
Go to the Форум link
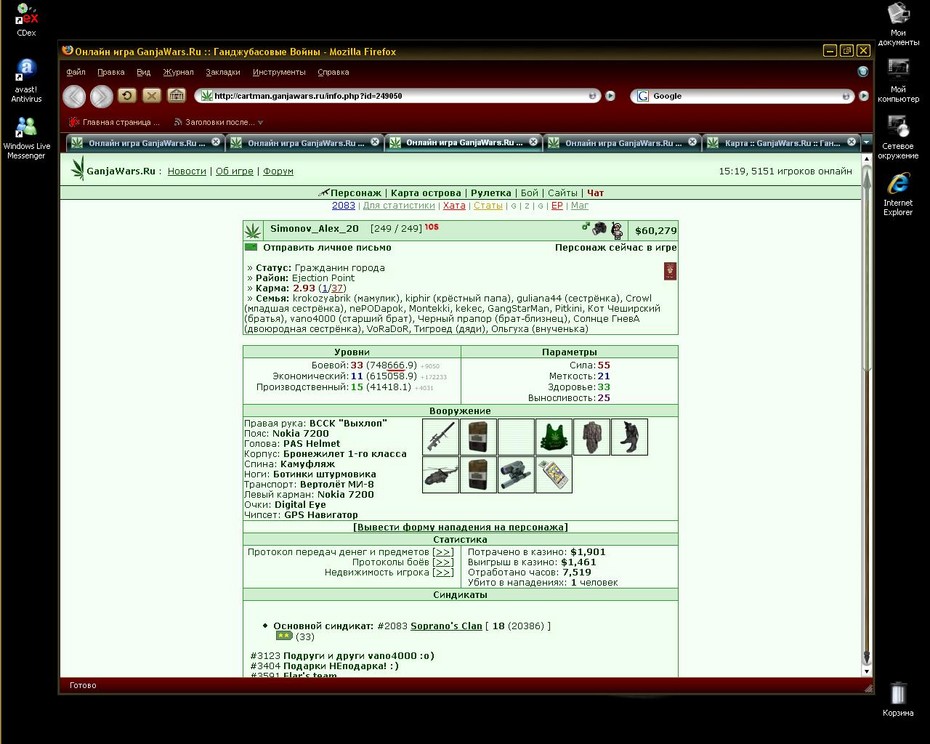point(278,171)
